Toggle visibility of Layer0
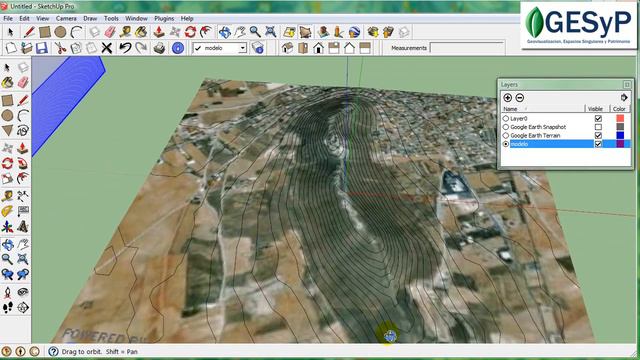The image size is (640, 360). pyautogui.click(x=598, y=118)
